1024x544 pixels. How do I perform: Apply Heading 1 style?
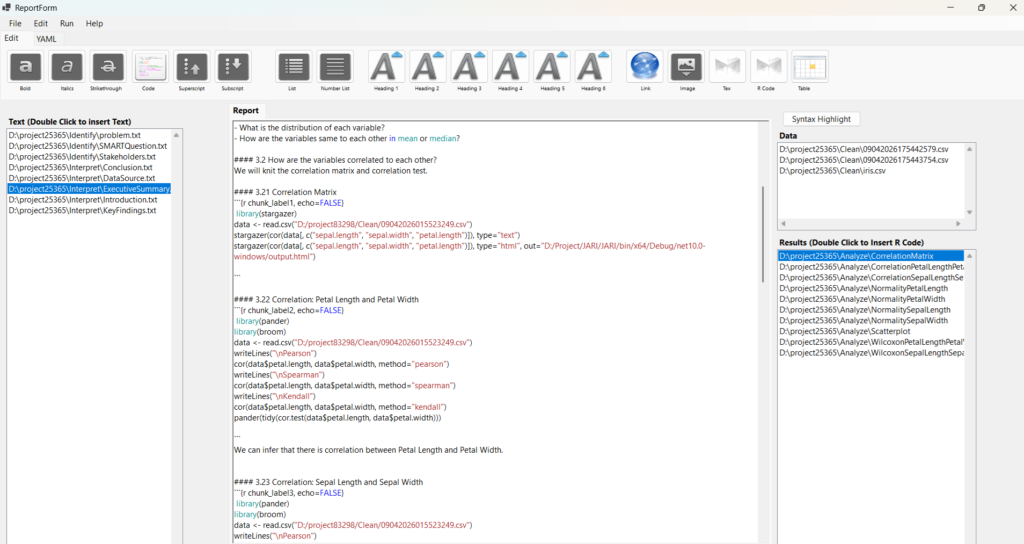tap(386, 67)
